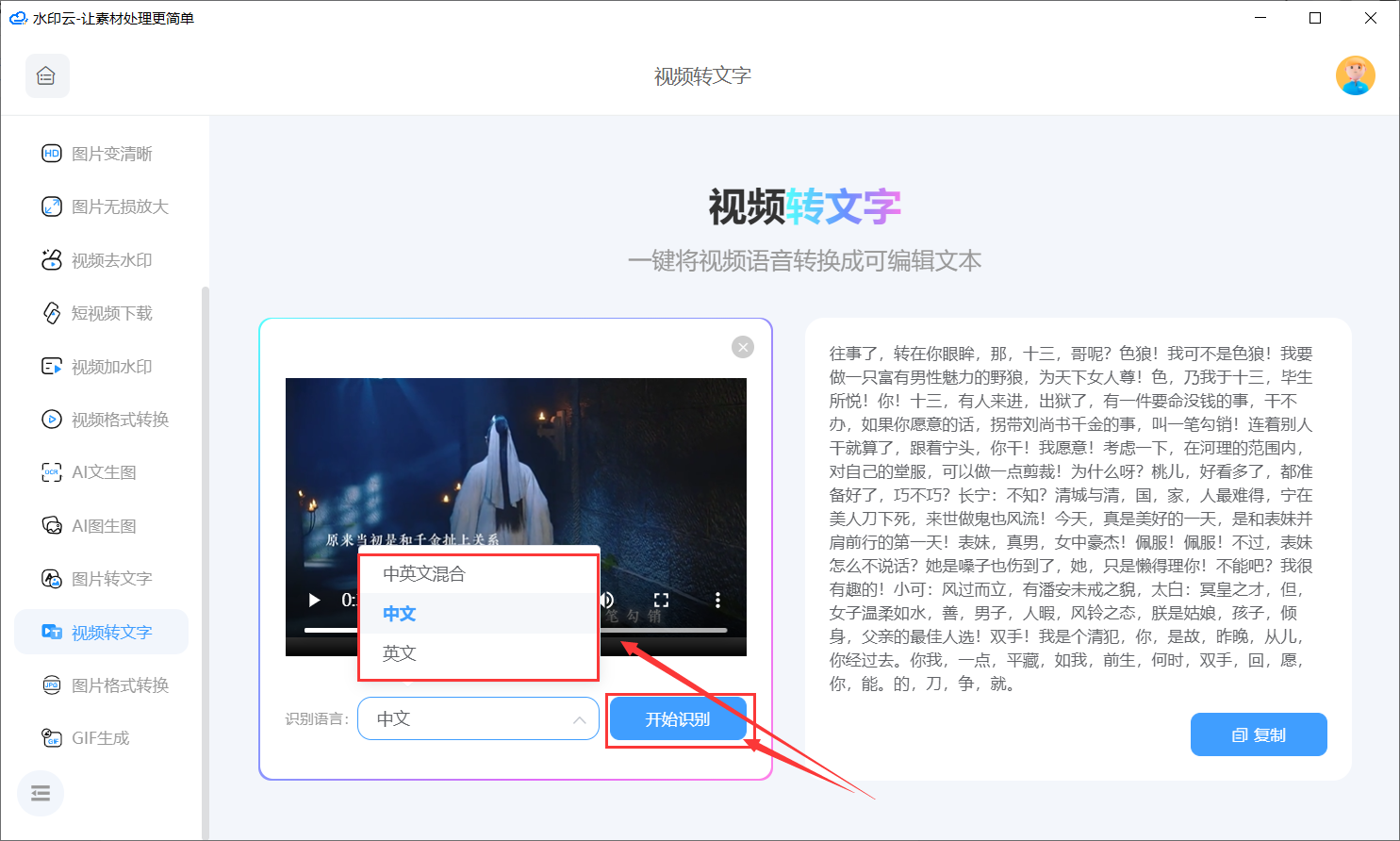Click the video progress bar
This screenshot has width=1400, height=841.
(x=516, y=630)
